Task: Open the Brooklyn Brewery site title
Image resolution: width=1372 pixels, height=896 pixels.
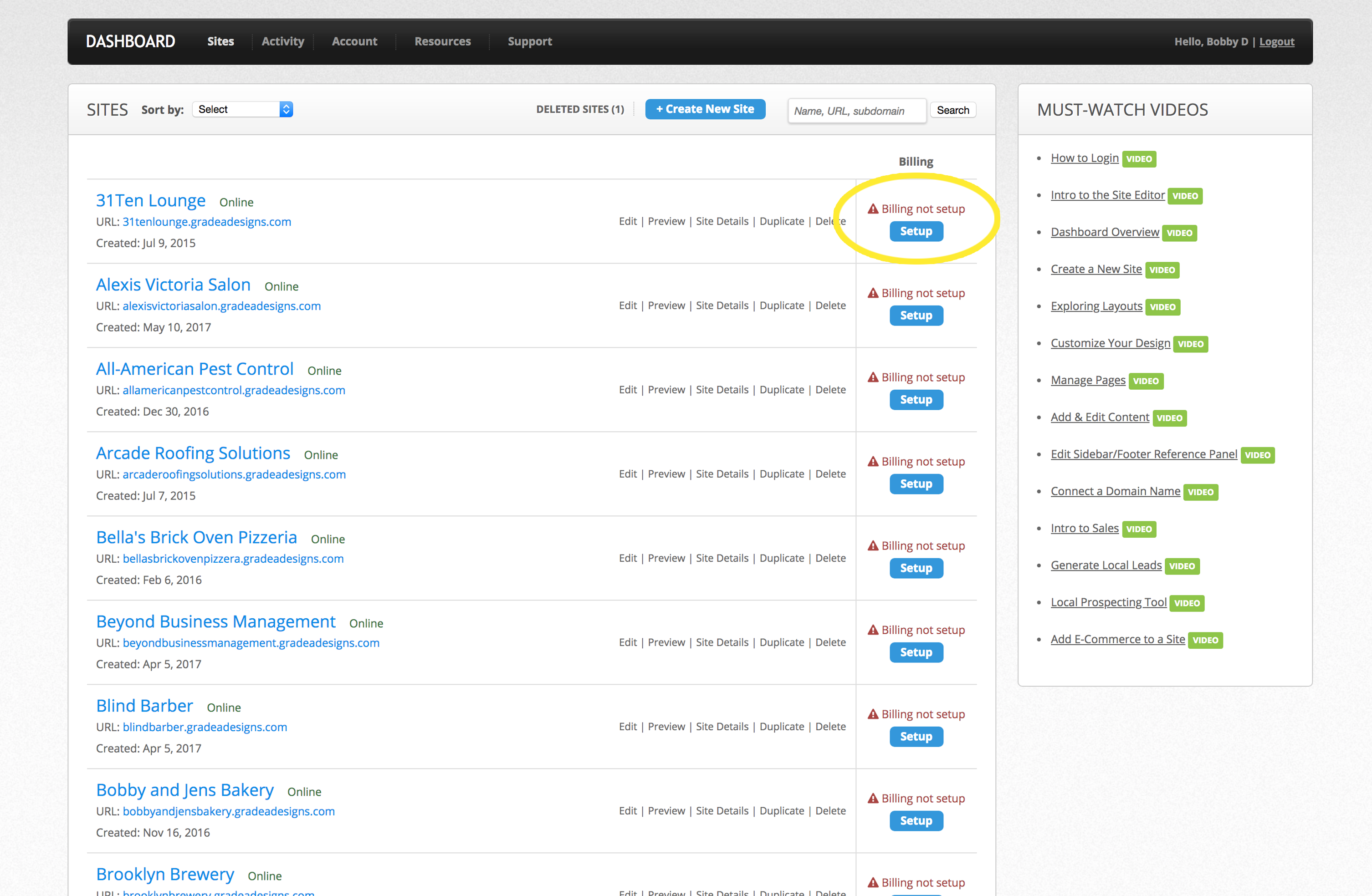Action: [x=165, y=874]
